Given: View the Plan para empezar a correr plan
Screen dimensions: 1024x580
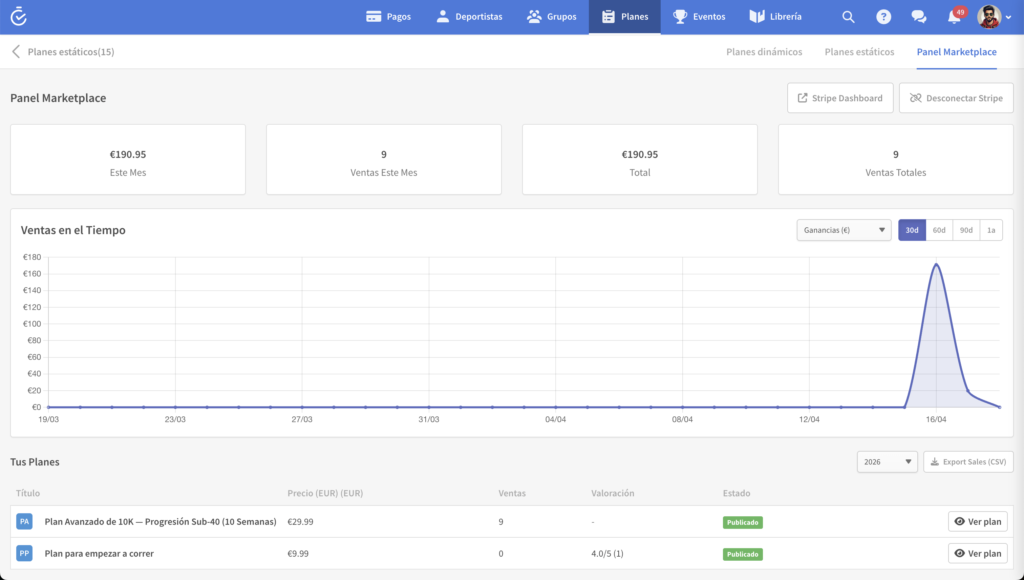Looking at the screenshot, I should (x=977, y=553).
